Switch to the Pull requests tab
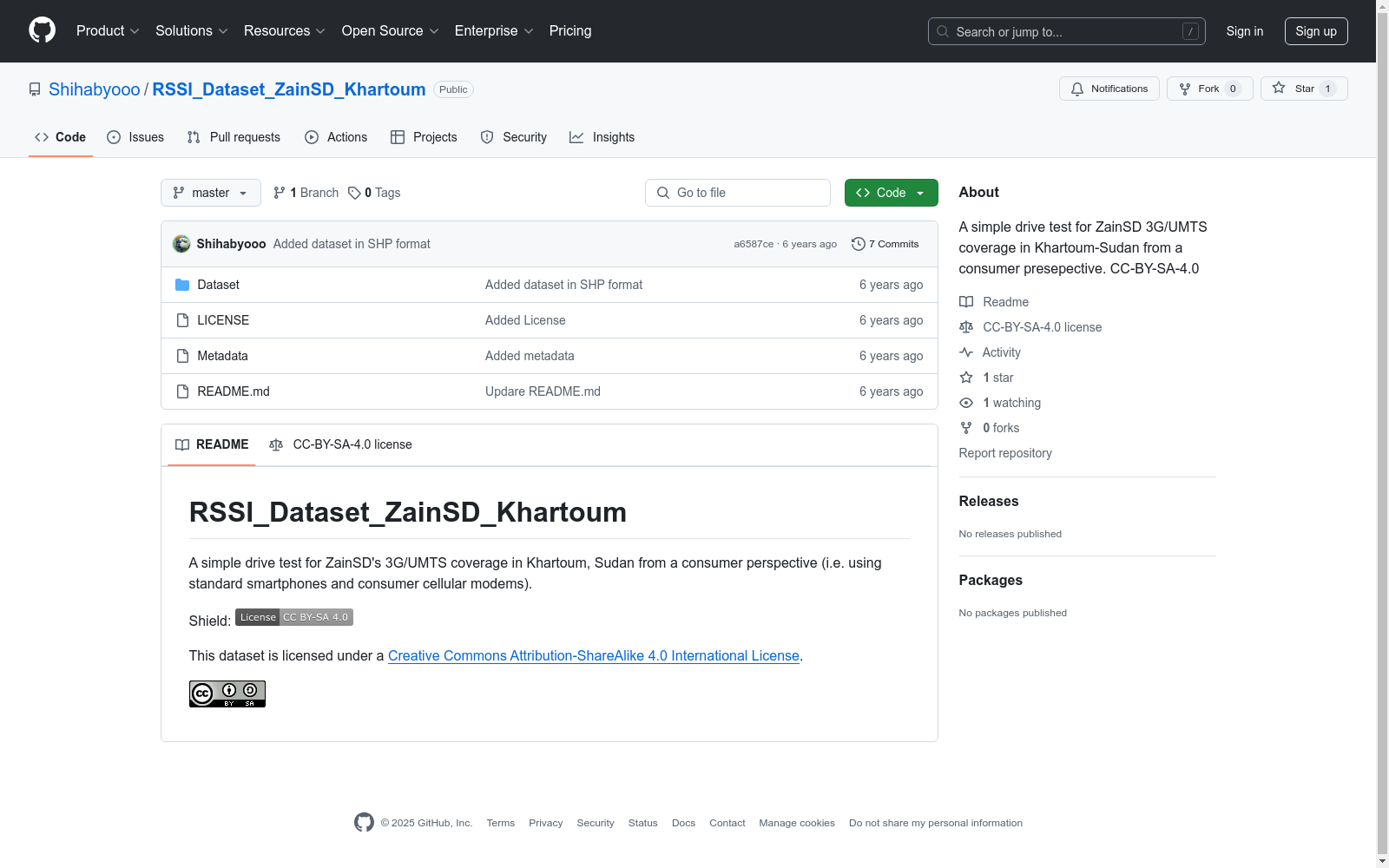Viewport: 1389px width, 868px height. point(234,137)
